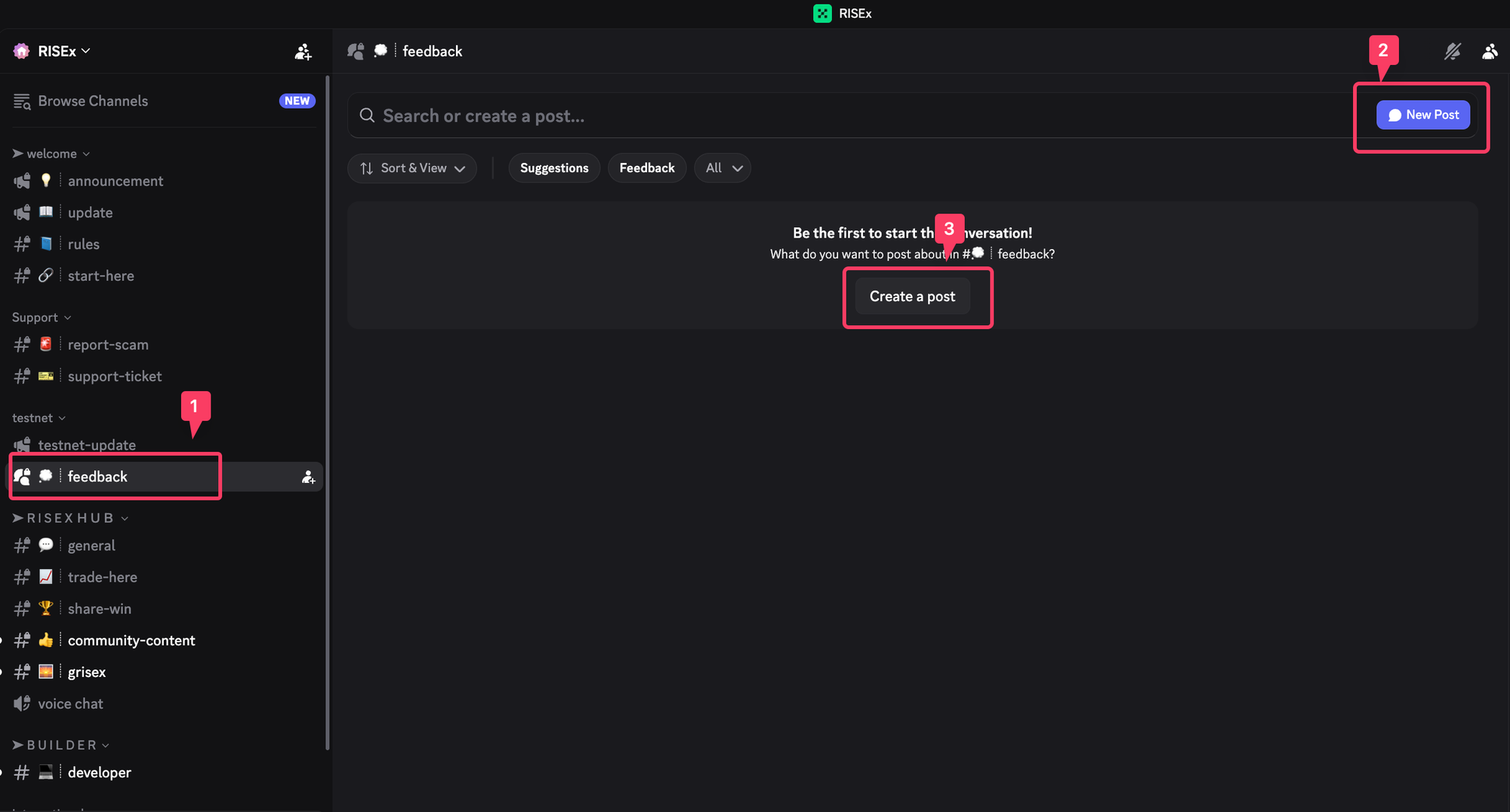Screen dimensions: 1510x812
Task: Expand the All tags dropdown
Action: [x=723, y=168]
